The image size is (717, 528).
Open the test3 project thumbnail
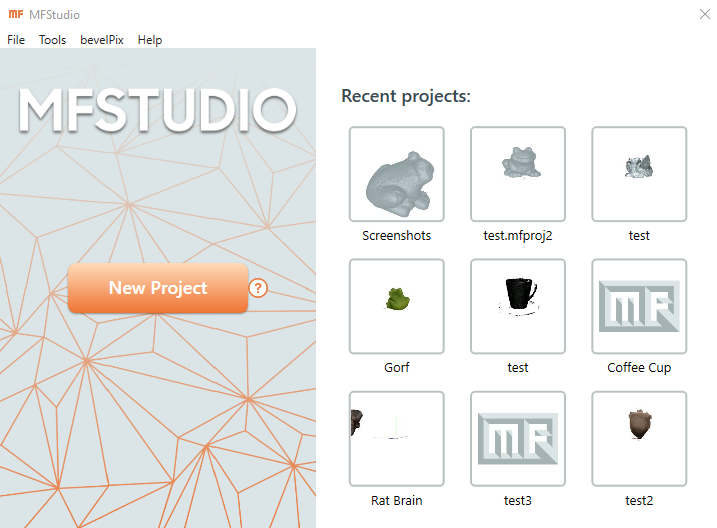[518, 439]
